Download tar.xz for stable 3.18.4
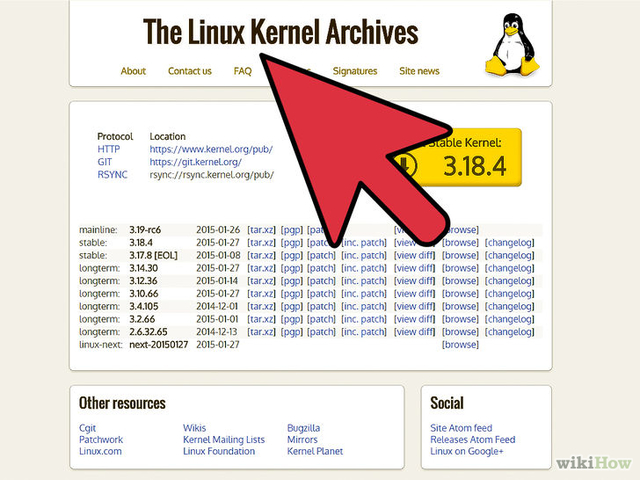Viewport: 640px width, 480px height. click(x=261, y=242)
